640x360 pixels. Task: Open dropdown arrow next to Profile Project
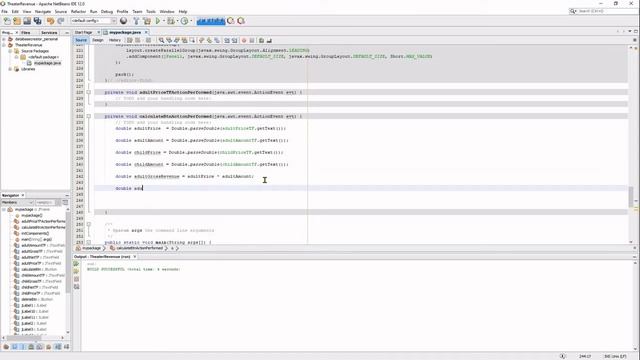coord(191,21)
